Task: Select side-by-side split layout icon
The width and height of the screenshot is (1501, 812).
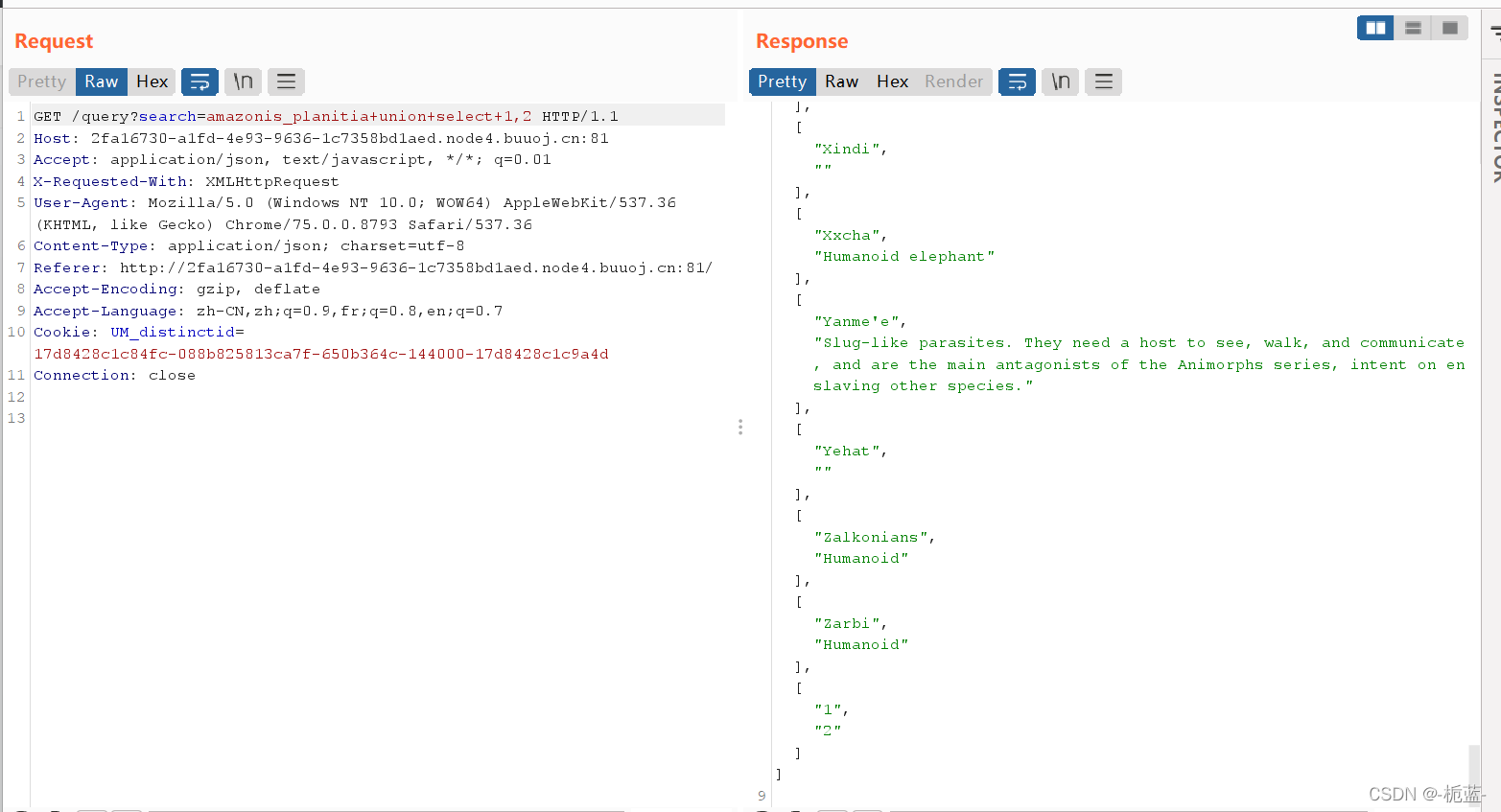Action: (1375, 28)
